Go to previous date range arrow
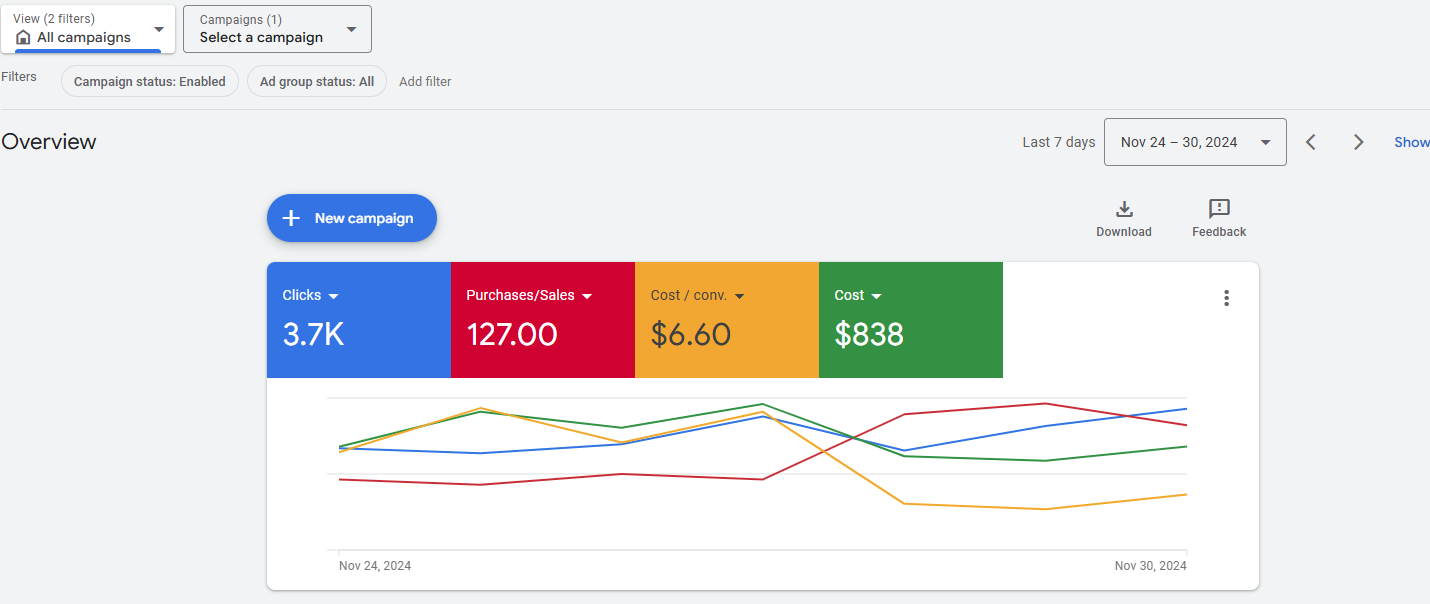The height and width of the screenshot is (604, 1430). click(1311, 142)
